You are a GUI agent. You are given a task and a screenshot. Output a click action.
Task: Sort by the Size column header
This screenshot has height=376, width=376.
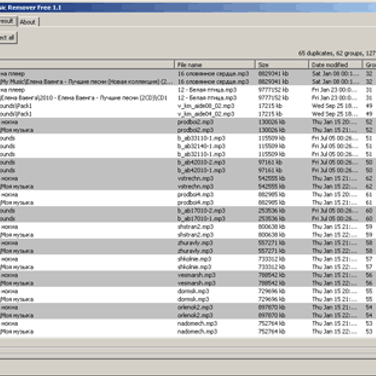tap(282, 65)
